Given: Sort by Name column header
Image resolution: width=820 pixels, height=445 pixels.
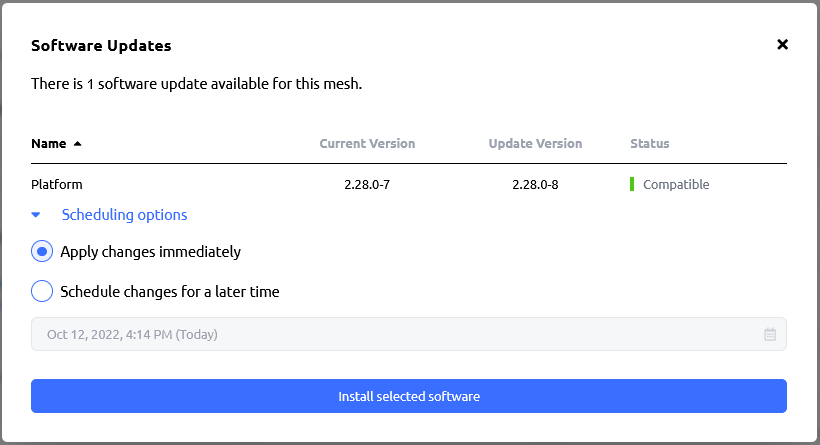Looking at the screenshot, I should click(x=49, y=143).
